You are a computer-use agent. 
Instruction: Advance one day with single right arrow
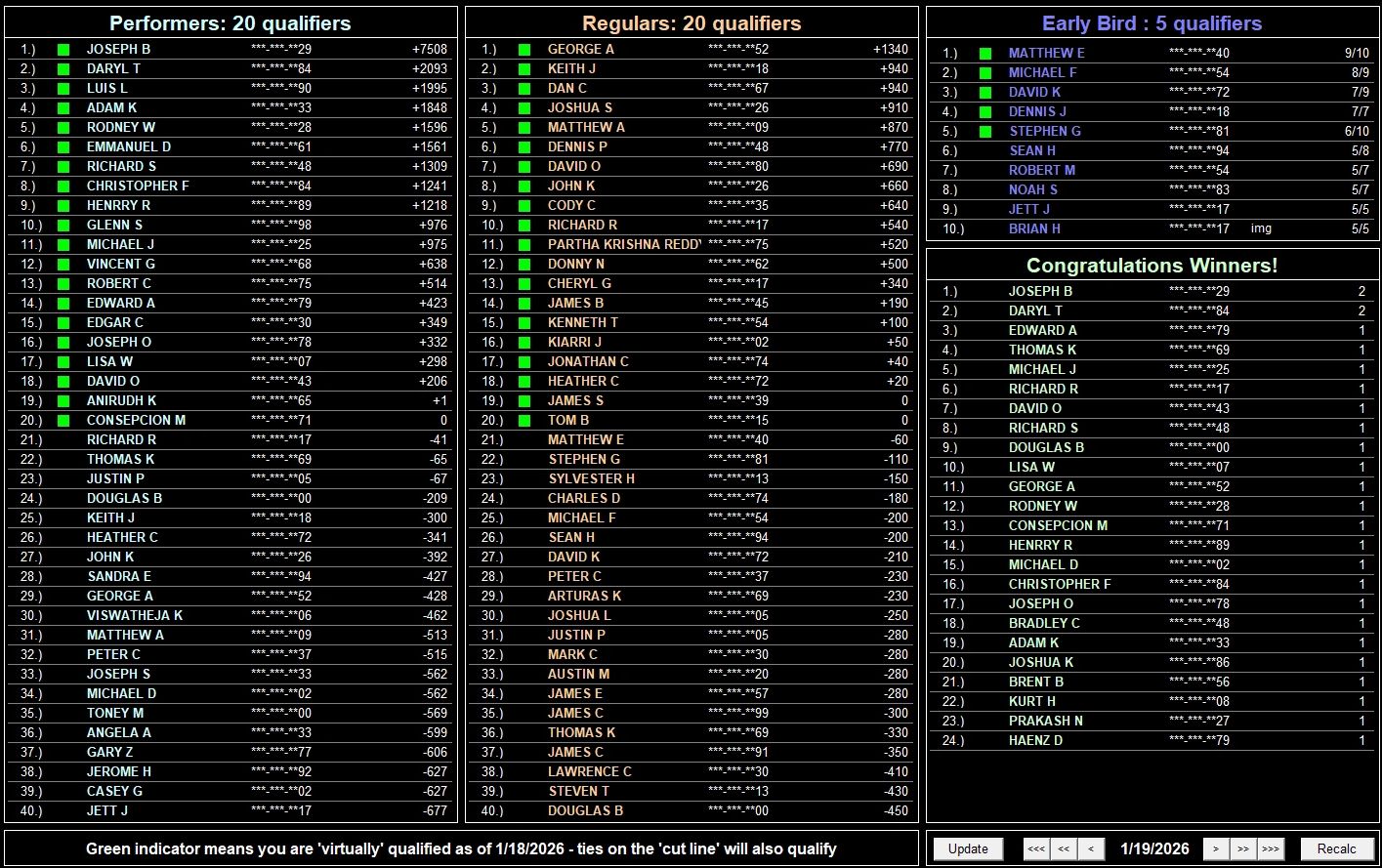[1215, 848]
